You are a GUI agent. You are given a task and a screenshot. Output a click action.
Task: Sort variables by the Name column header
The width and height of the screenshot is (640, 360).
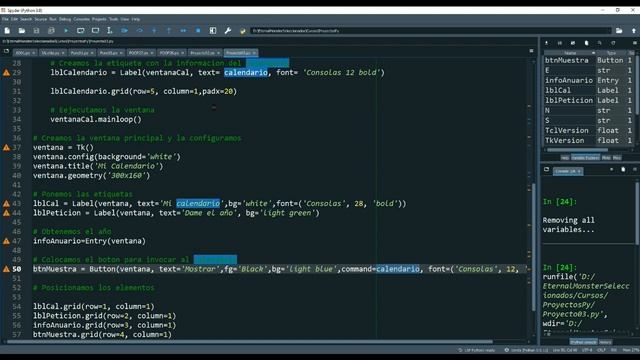point(570,53)
